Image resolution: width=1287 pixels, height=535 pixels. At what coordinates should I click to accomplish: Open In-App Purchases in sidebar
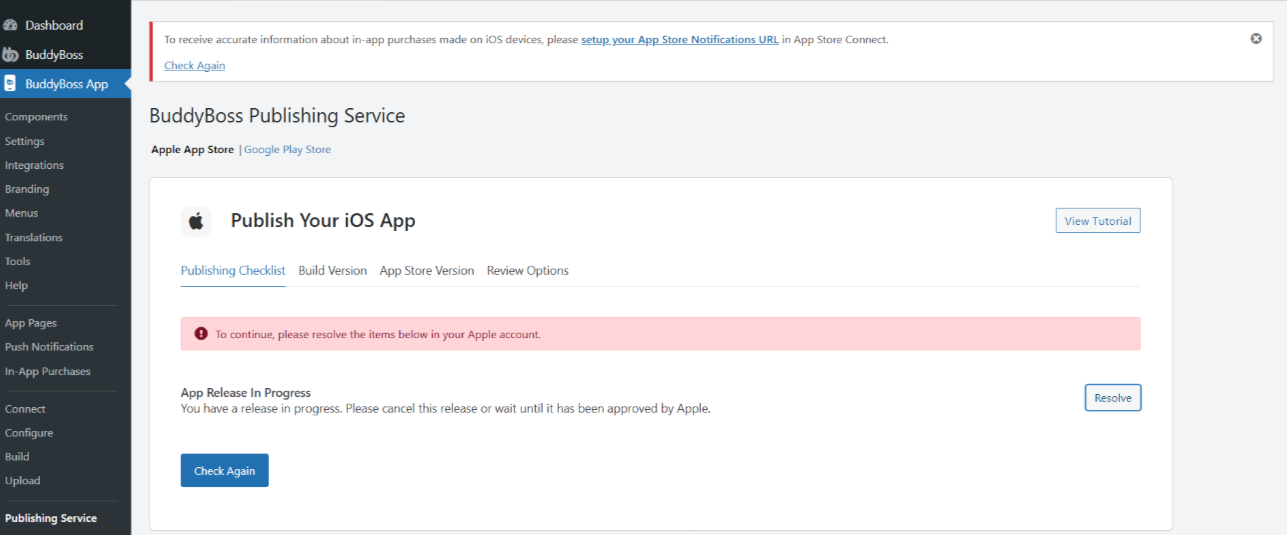point(48,371)
